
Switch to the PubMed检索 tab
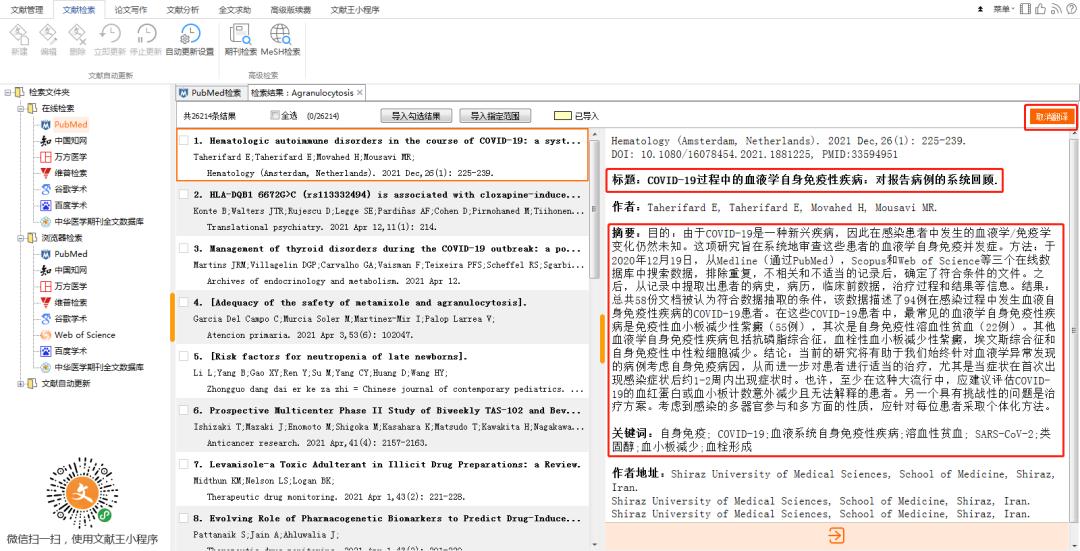pos(210,93)
